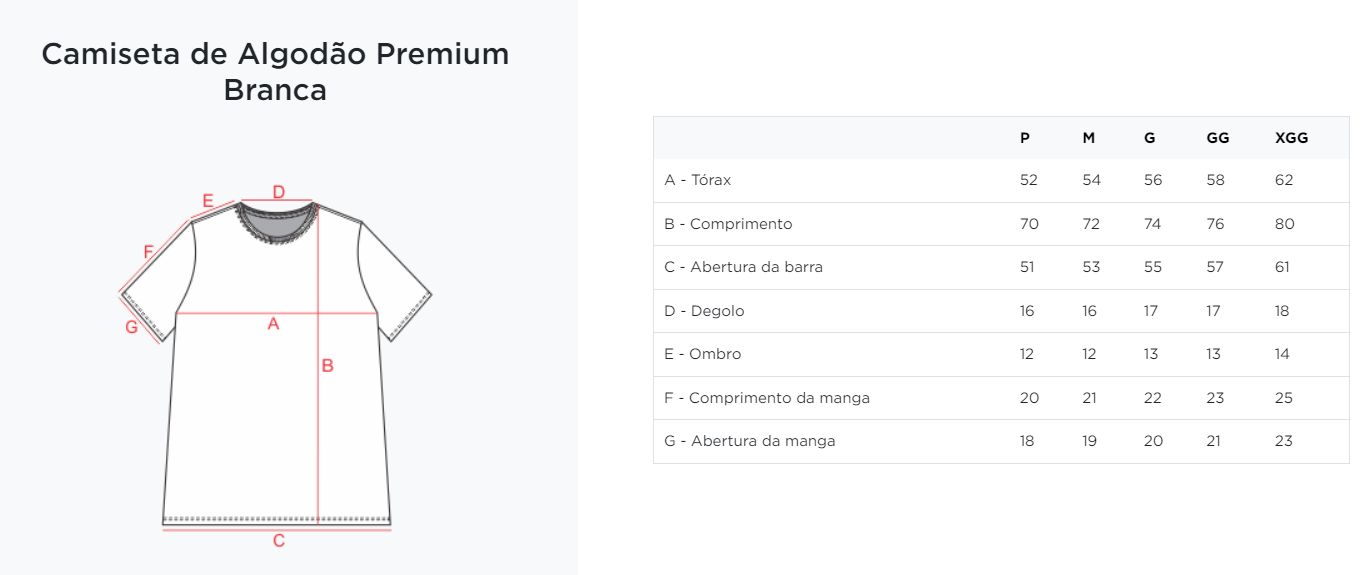The height and width of the screenshot is (575, 1371).
Task: Click the red B label on shirt diagram
Action: tap(327, 366)
